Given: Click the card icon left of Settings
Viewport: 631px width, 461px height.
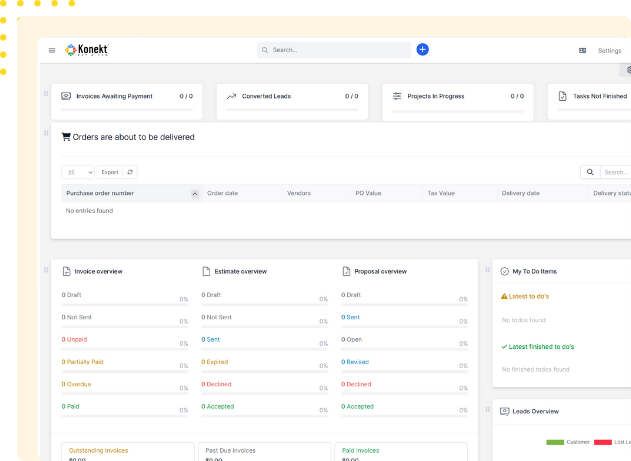Looking at the screenshot, I should (x=582, y=50).
